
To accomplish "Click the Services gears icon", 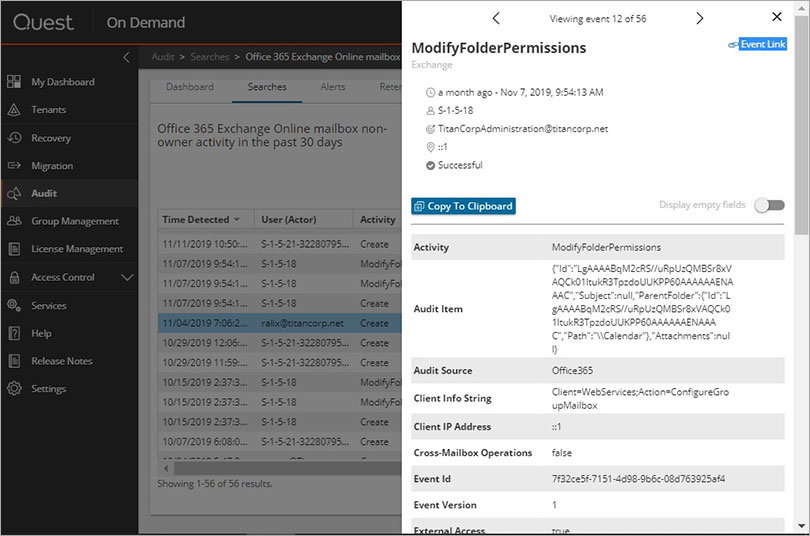I will pos(14,305).
